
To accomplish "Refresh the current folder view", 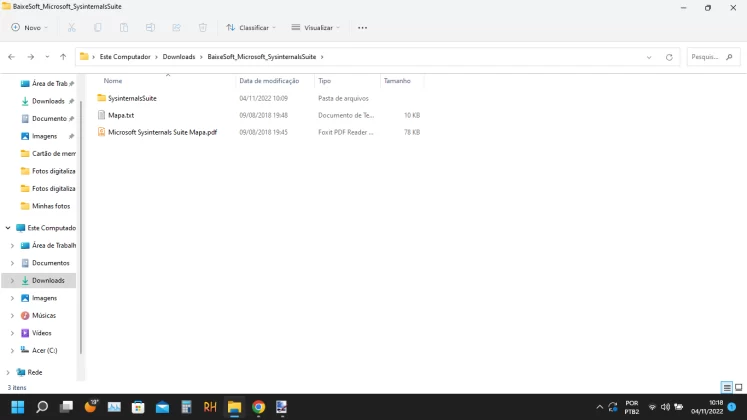I will [669, 57].
